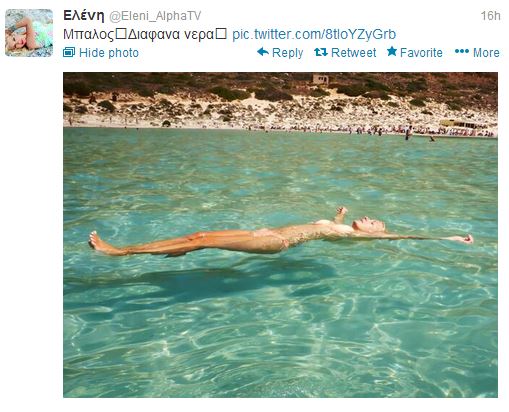Visit the @Eleni_AlphaTV handle
509x412 pixels.
pyautogui.click(x=155, y=16)
